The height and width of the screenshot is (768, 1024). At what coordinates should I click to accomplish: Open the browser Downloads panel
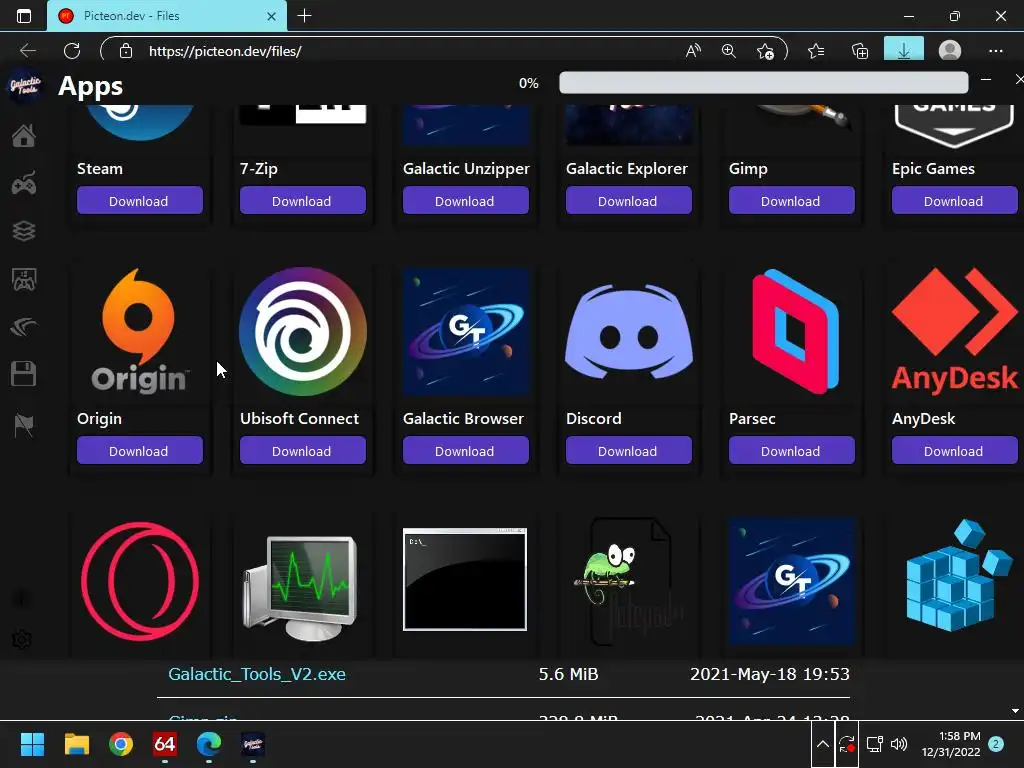pos(904,49)
